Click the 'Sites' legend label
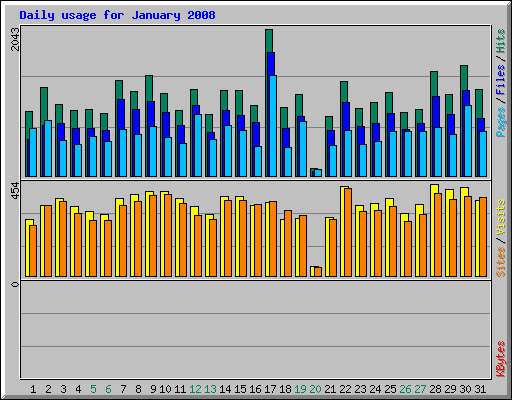 click(x=501, y=262)
